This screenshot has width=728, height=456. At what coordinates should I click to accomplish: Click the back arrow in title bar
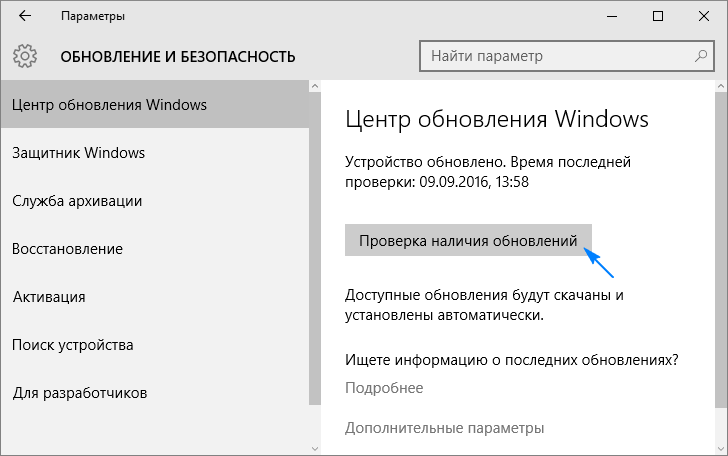(24, 17)
